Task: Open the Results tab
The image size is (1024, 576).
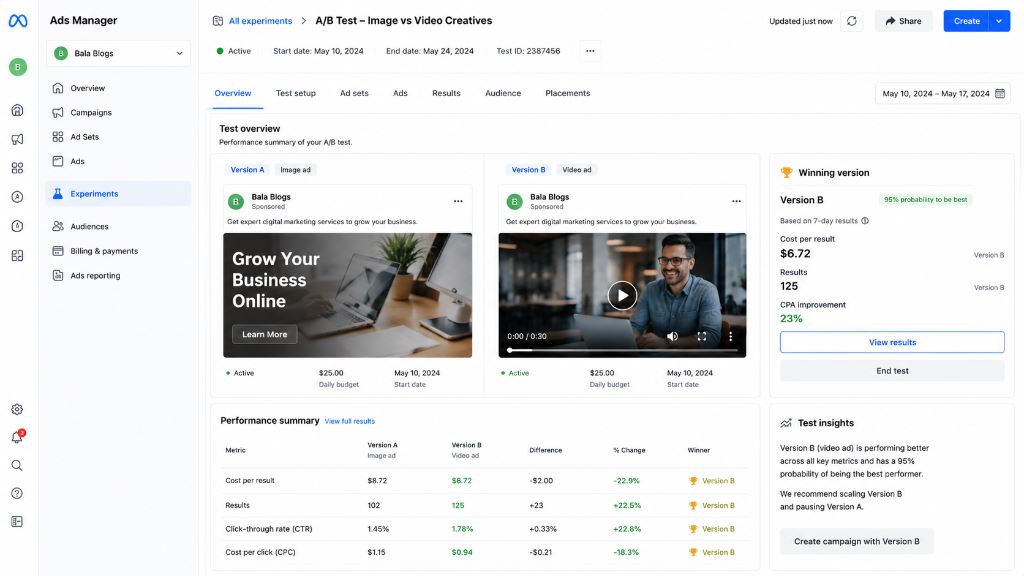Action: click(x=446, y=93)
